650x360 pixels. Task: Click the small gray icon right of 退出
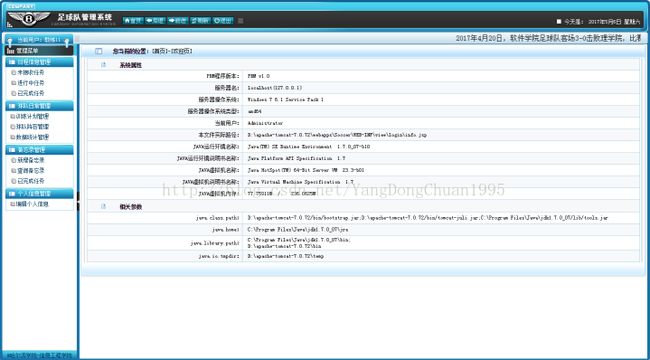pyautogui.click(x=241, y=20)
